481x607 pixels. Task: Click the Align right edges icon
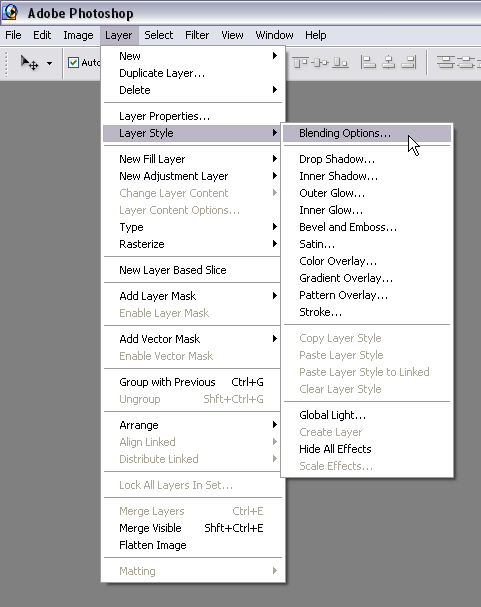coord(409,62)
